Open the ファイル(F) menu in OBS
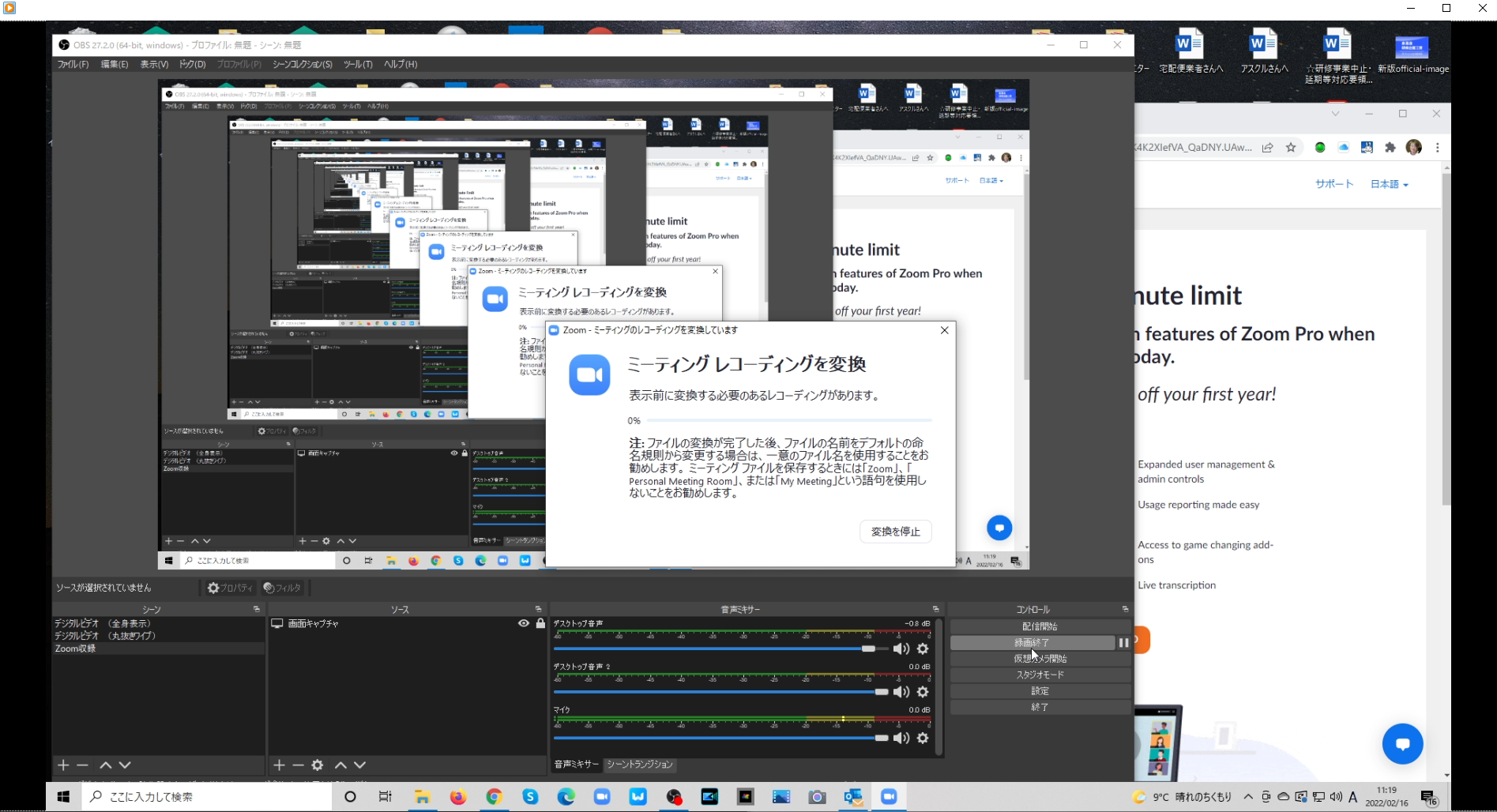The height and width of the screenshot is (812, 1497). pos(73,64)
